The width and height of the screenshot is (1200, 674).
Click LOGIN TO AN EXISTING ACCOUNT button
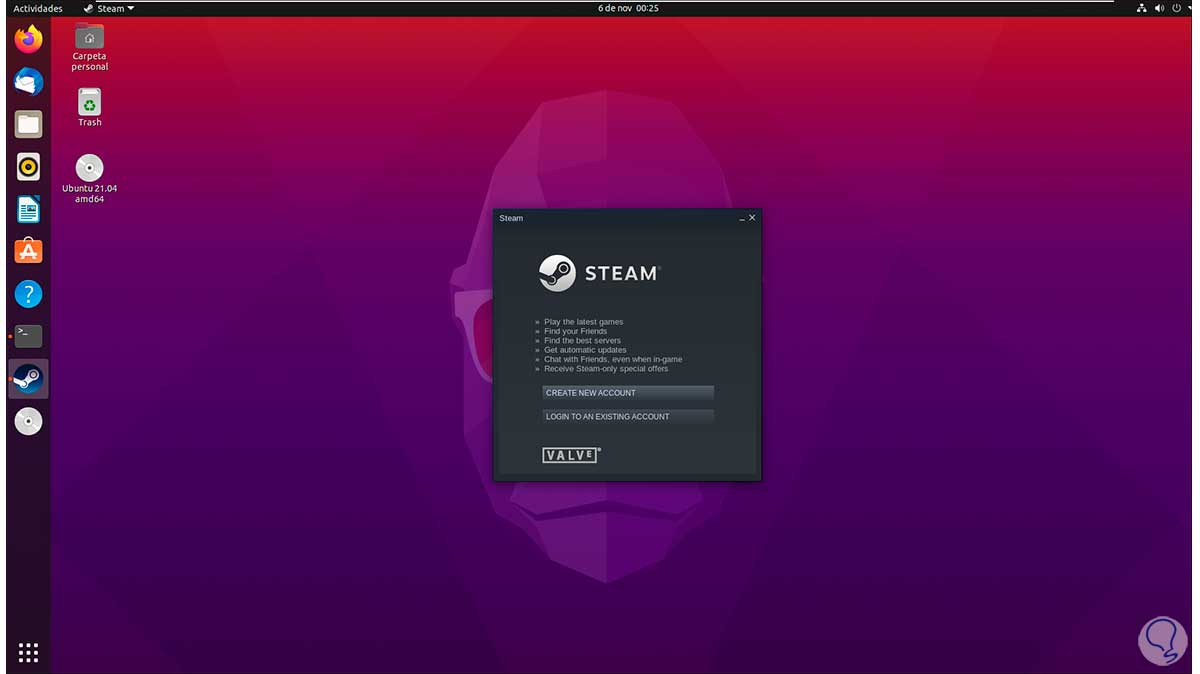click(628, 416)
